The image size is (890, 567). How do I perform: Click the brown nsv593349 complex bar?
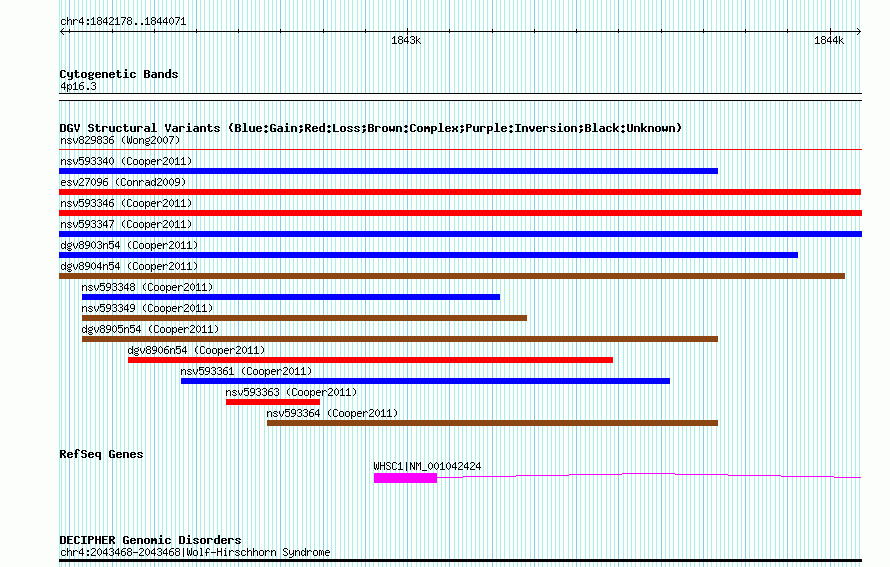pyautogui.click(x=304, y=318)
